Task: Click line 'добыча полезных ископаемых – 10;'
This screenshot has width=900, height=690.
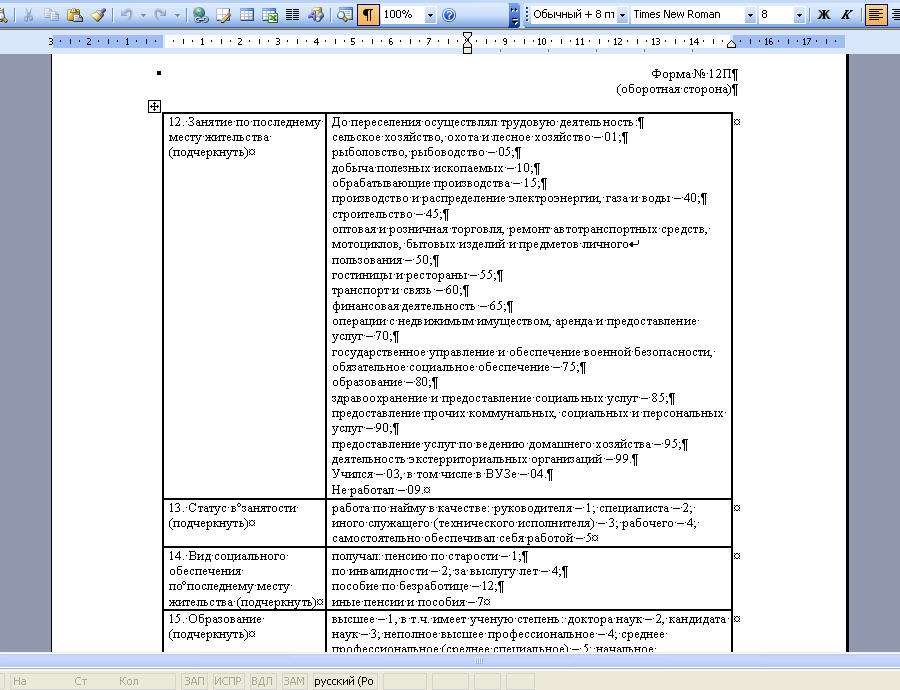Action: pyautogui.click(x=432, y=168)
